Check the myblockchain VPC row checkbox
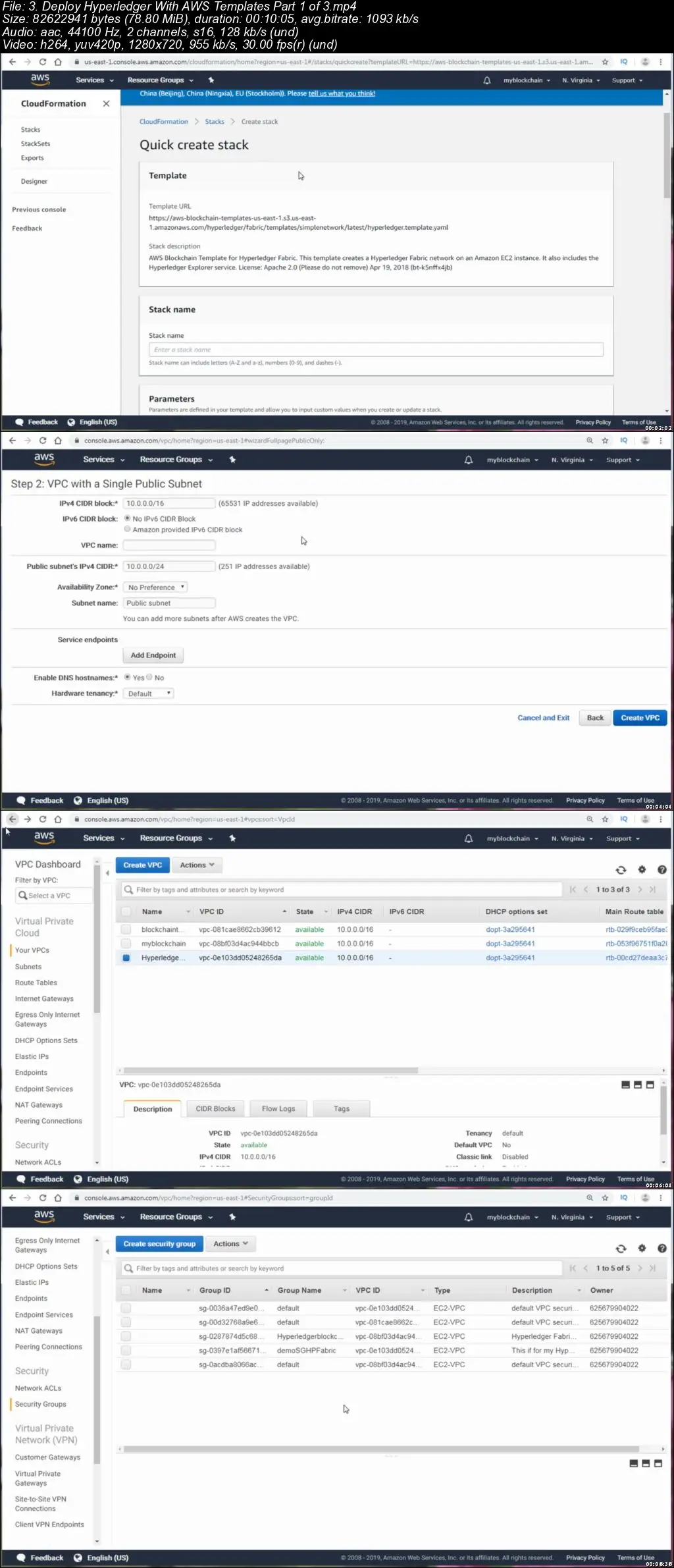This screenshot has height=1568, width=674. click(126, 944)
